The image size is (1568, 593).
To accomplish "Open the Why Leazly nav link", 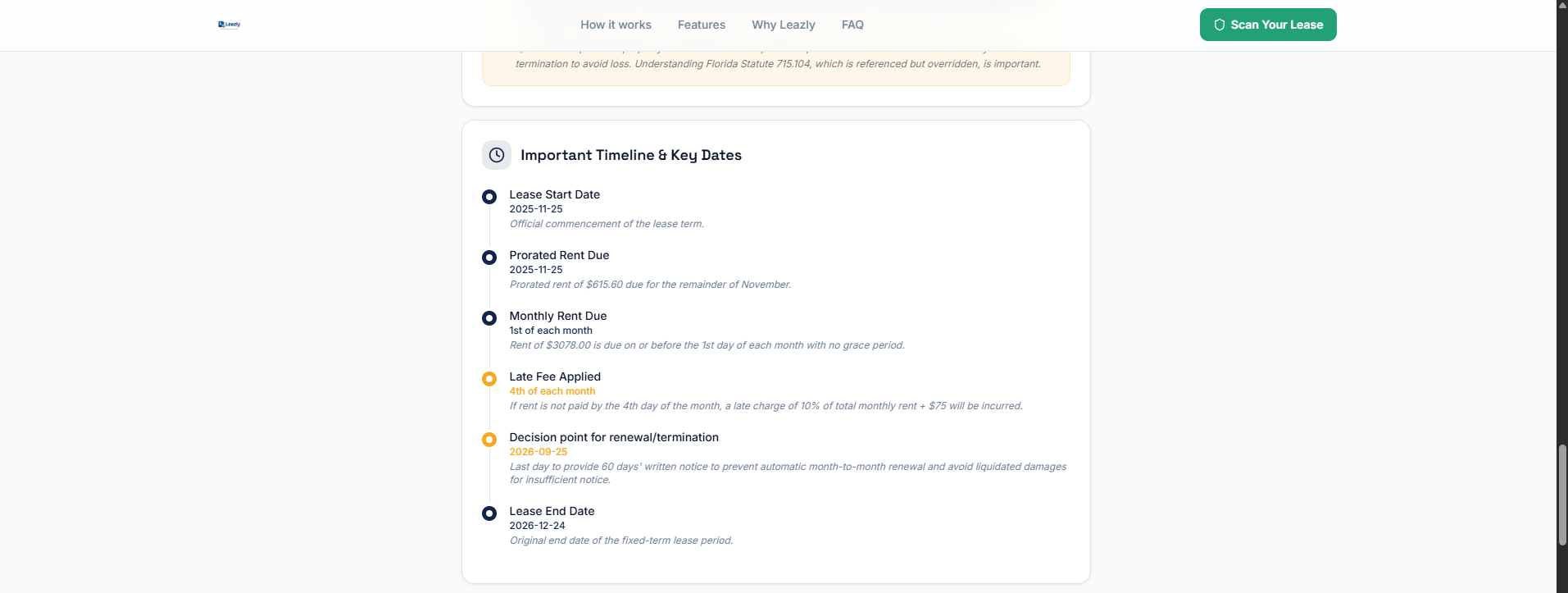I will tap(784, 25).
